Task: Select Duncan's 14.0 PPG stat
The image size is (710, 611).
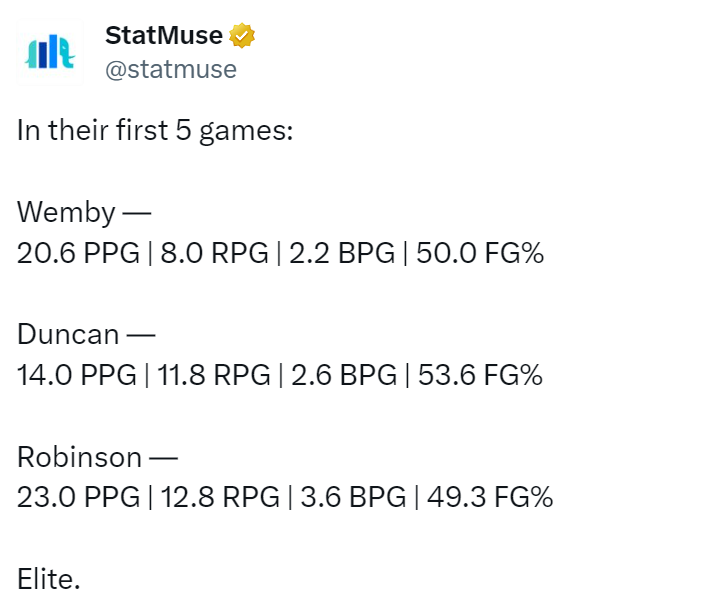Action: [76, 376]
